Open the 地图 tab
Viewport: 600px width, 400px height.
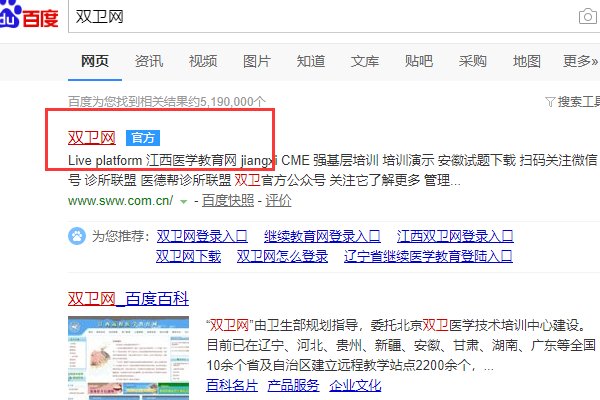527,61
